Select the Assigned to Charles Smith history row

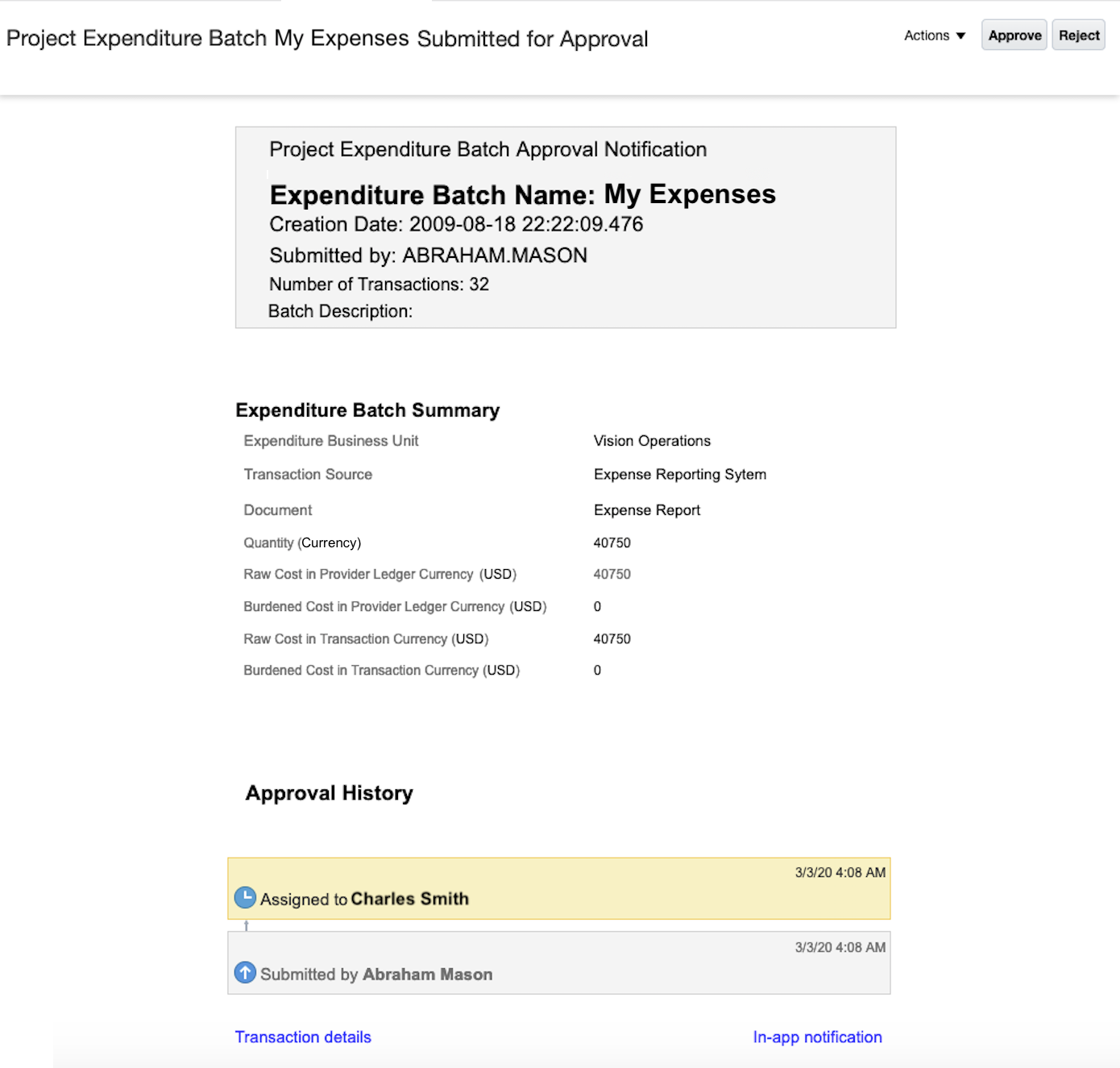(x=559, y=888)
